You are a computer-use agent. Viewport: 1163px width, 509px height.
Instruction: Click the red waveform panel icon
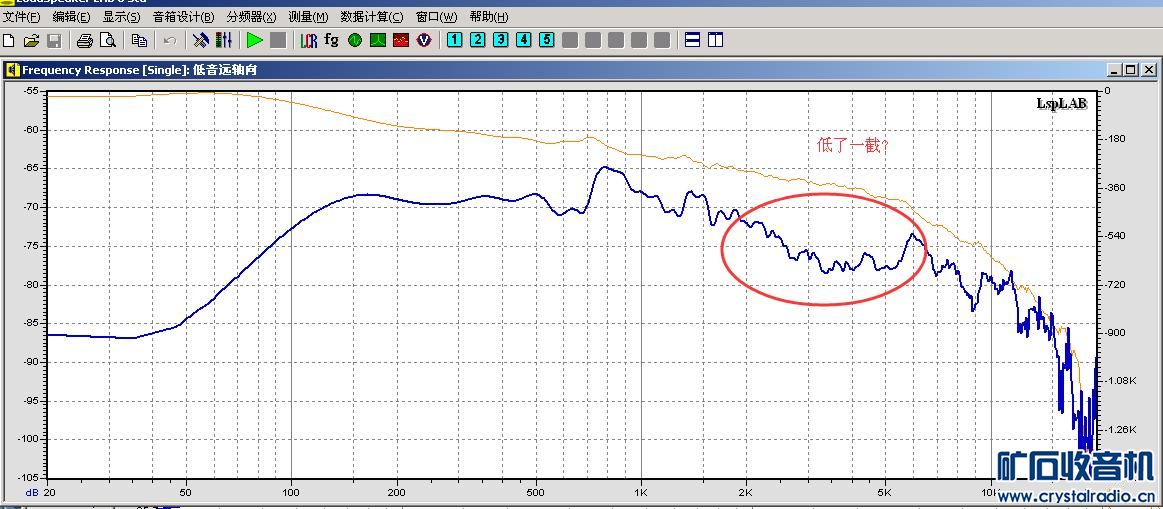coord(401,40)
